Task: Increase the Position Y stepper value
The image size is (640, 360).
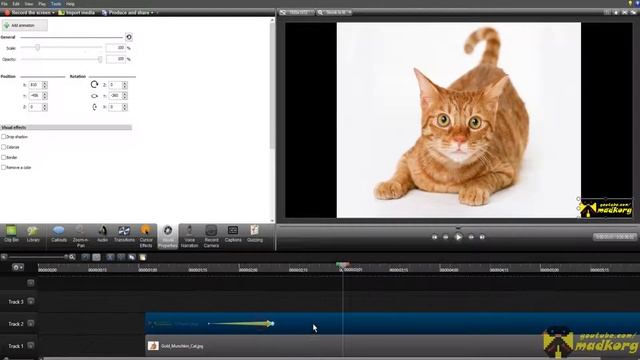Action: (44, 94)
